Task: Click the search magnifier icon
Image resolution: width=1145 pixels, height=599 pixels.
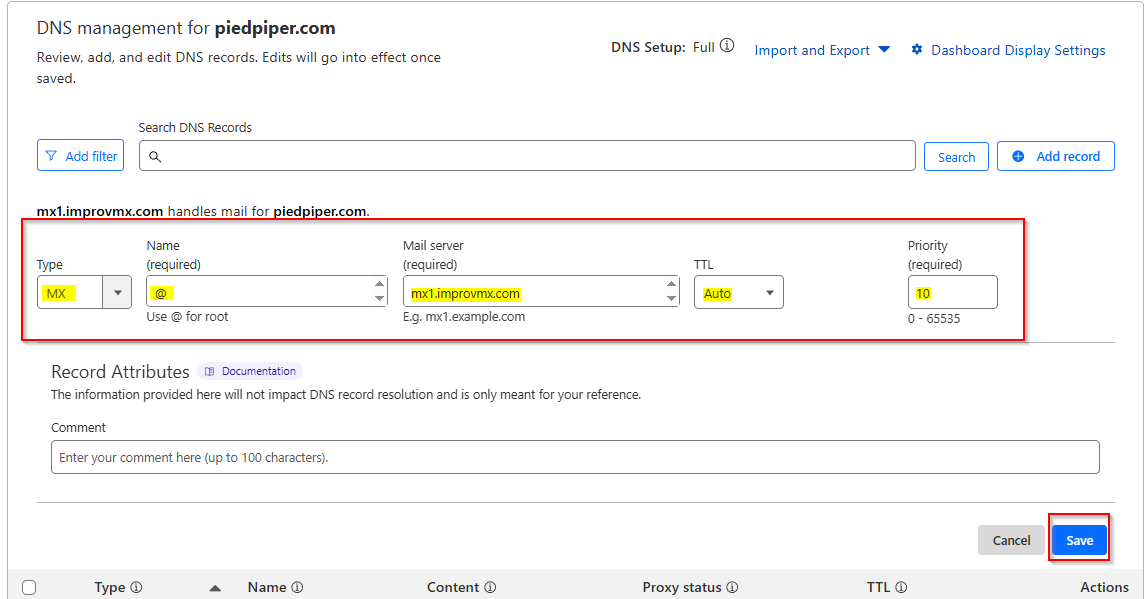Action: click(x=155, y=156)
